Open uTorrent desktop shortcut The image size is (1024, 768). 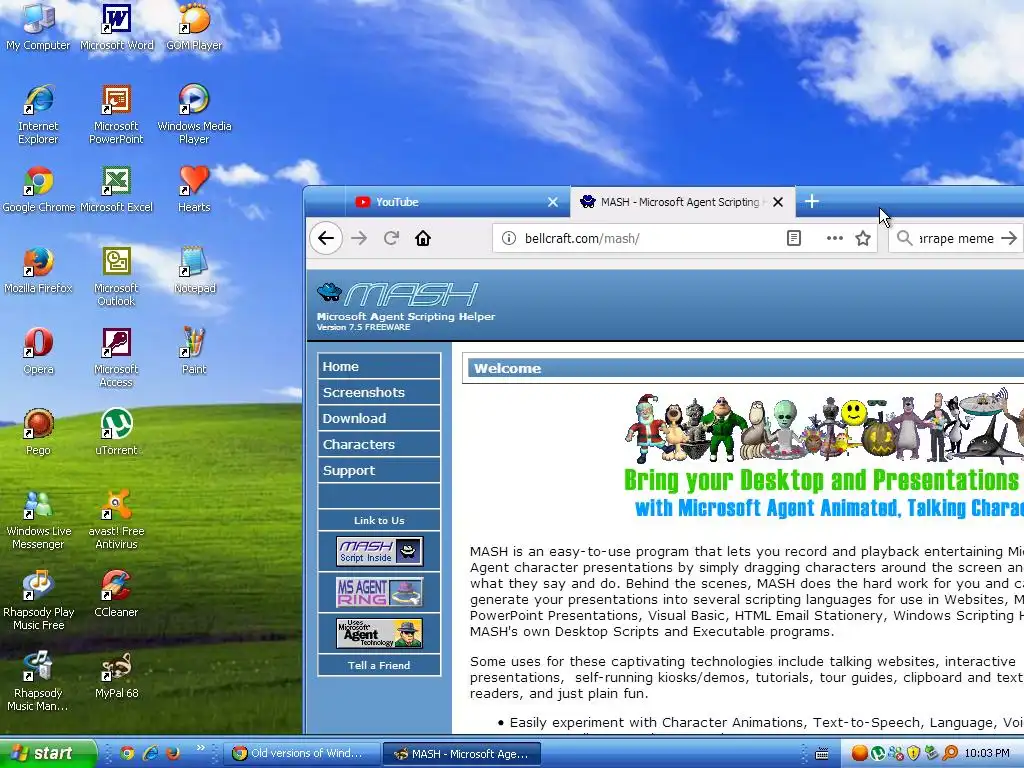116,432
